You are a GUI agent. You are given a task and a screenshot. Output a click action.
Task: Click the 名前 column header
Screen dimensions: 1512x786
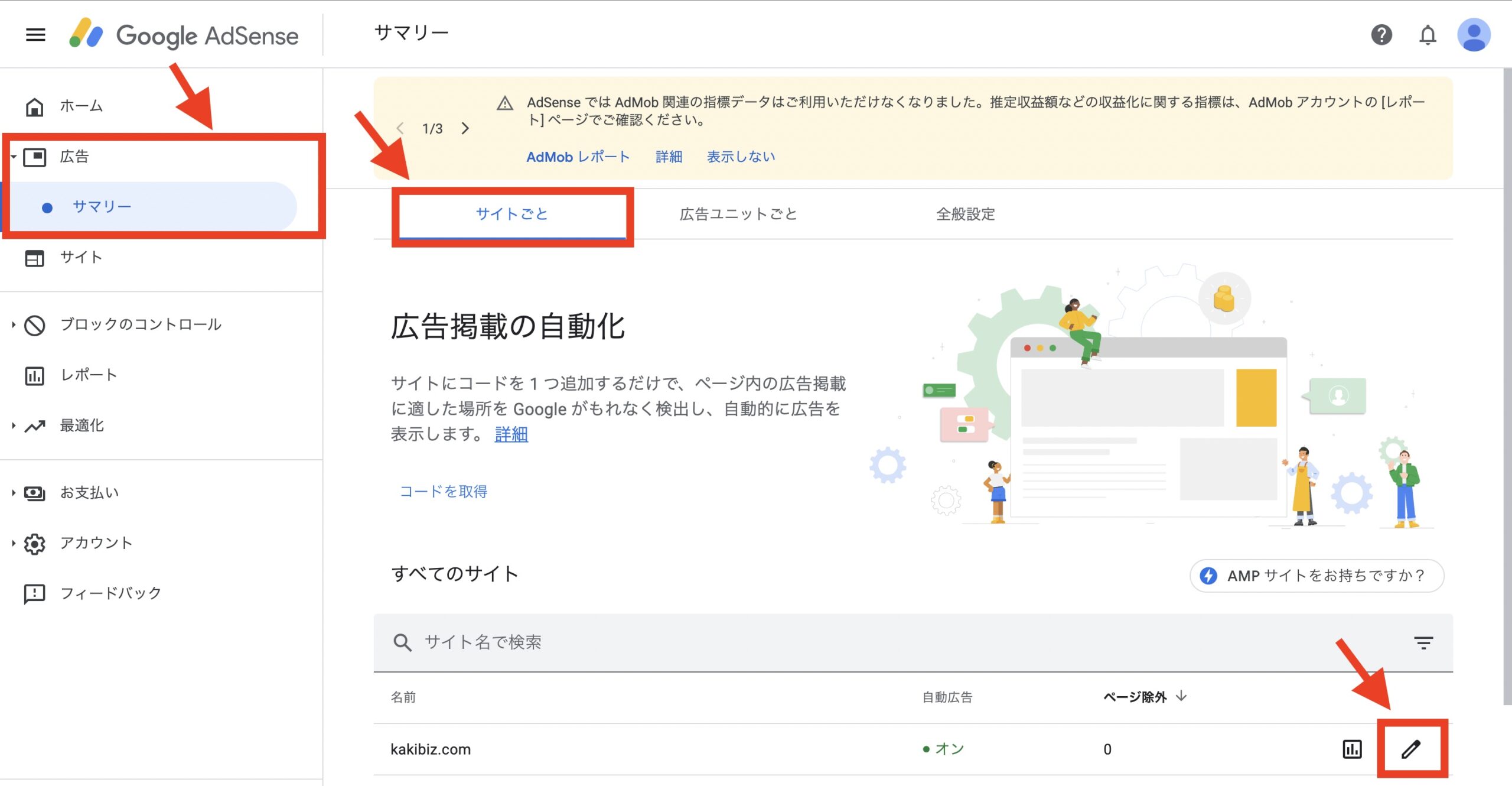pyautogui.click(x=403, y=697)
